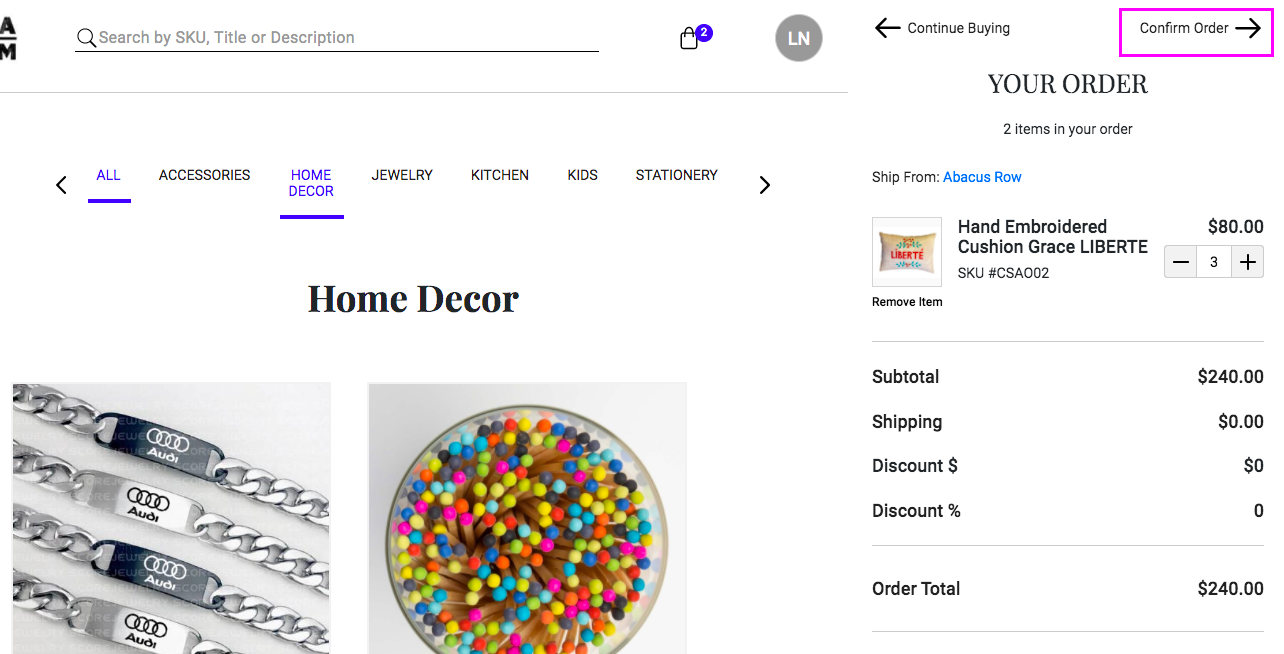Decrease cushion quantity with minus button

1181,262
